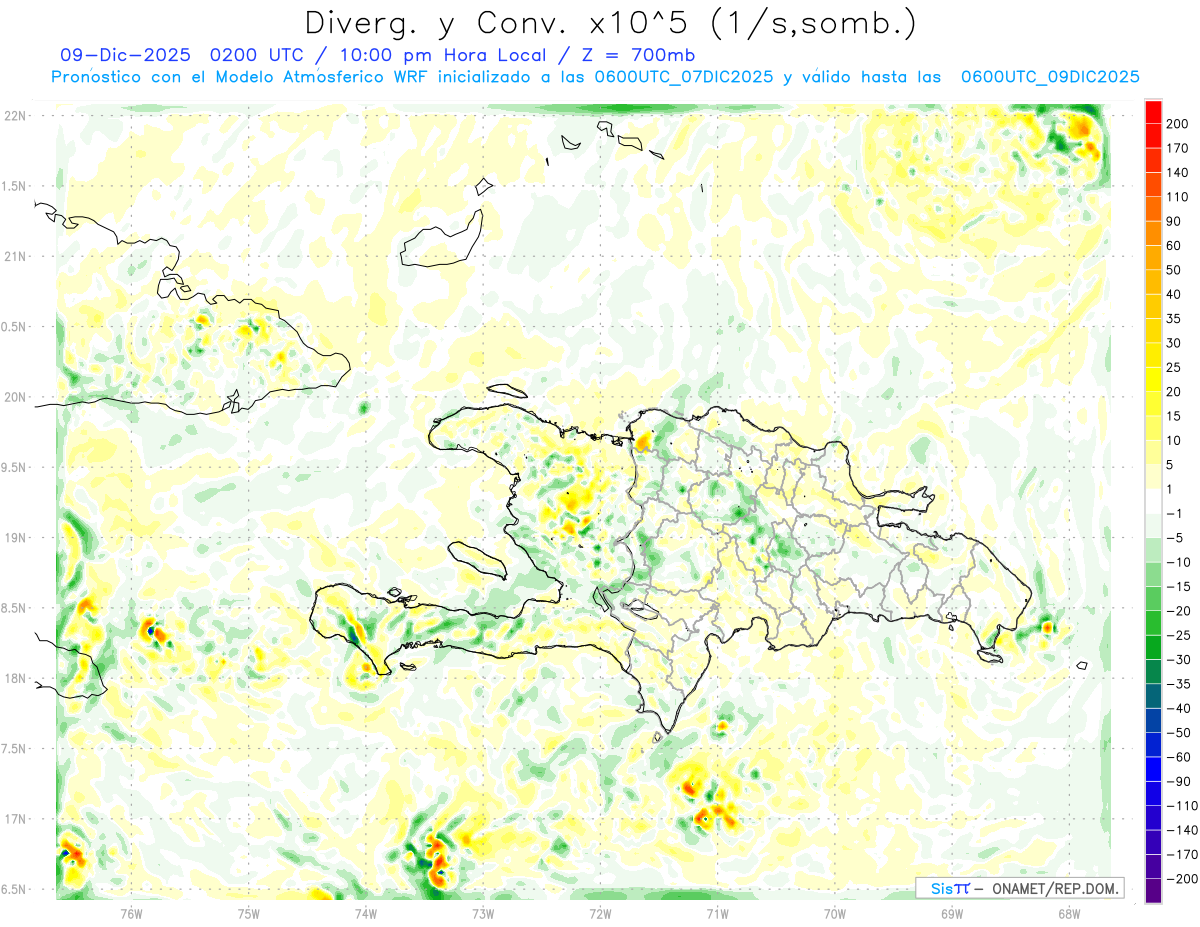This screenshot has width=1200, height=927.
Task: Click the "0600UTC_09DIC2025" valid-until time text
Action: [x=1050, y=76]
